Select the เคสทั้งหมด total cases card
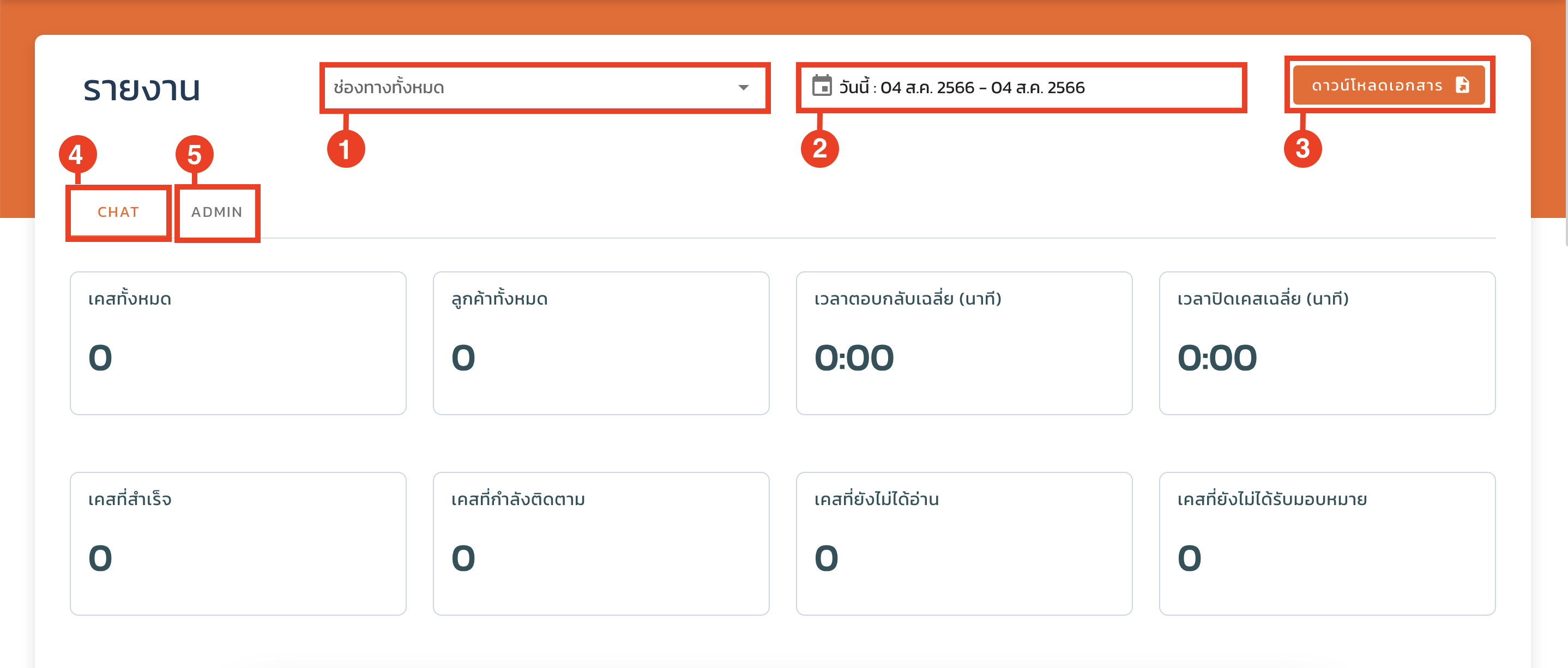The image size is (1568, 668). coord(237,343)
